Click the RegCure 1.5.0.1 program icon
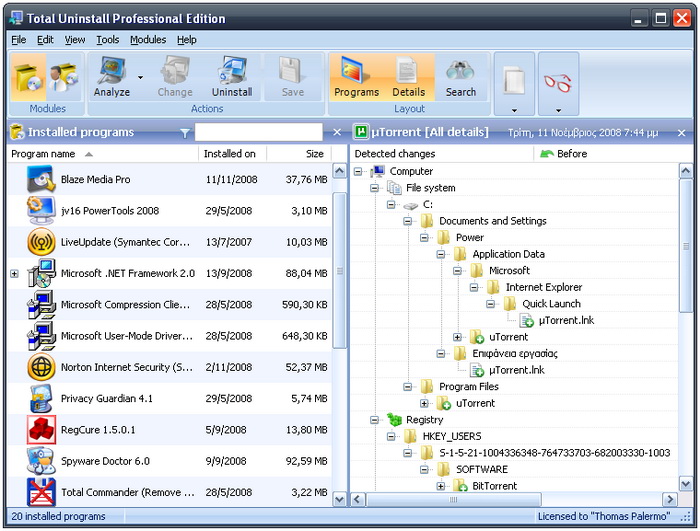The image size is (700, 531). (41, 429)
